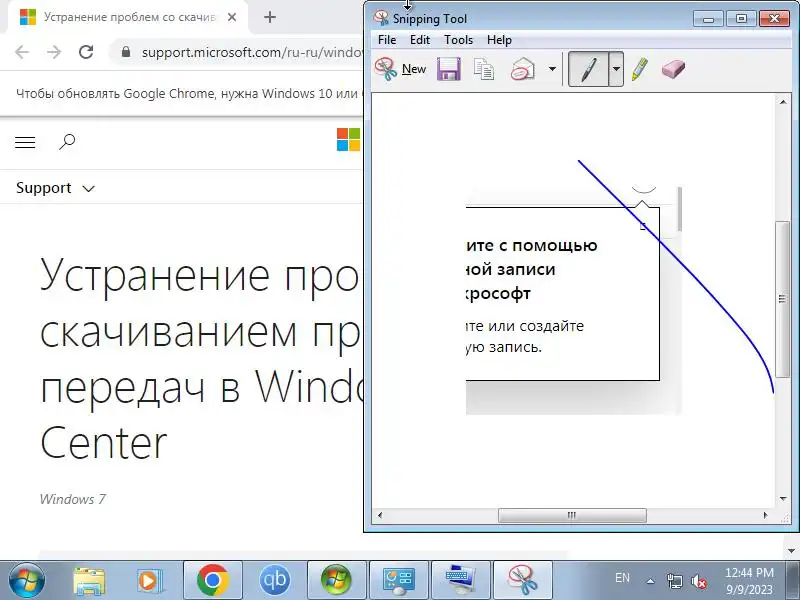The height and width of the screenshot is (600, 800).
Task: Open the Help menu in Snipping Tool
Action: (499, 40)
